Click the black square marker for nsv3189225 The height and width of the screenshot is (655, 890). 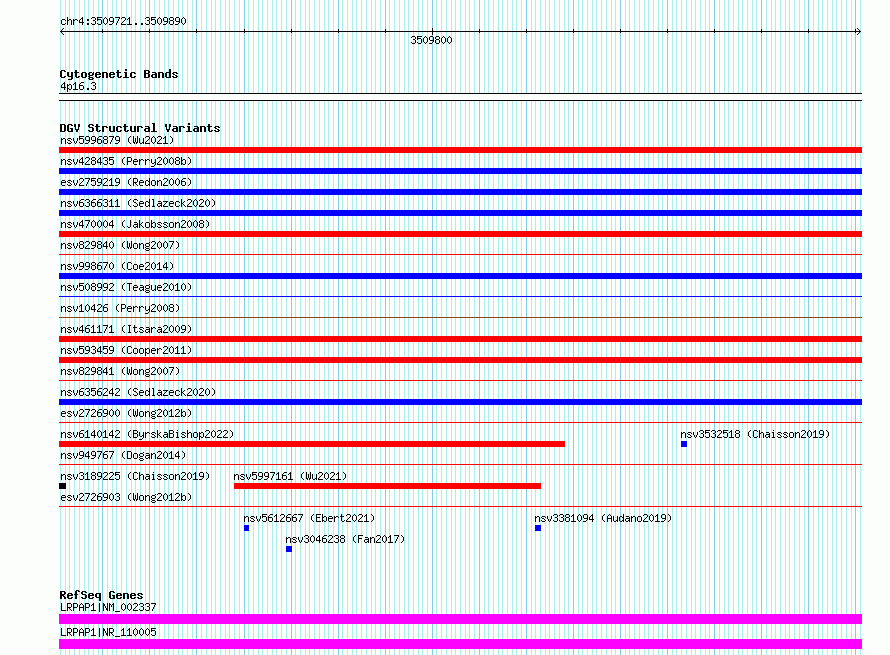[x=62, y=486]
